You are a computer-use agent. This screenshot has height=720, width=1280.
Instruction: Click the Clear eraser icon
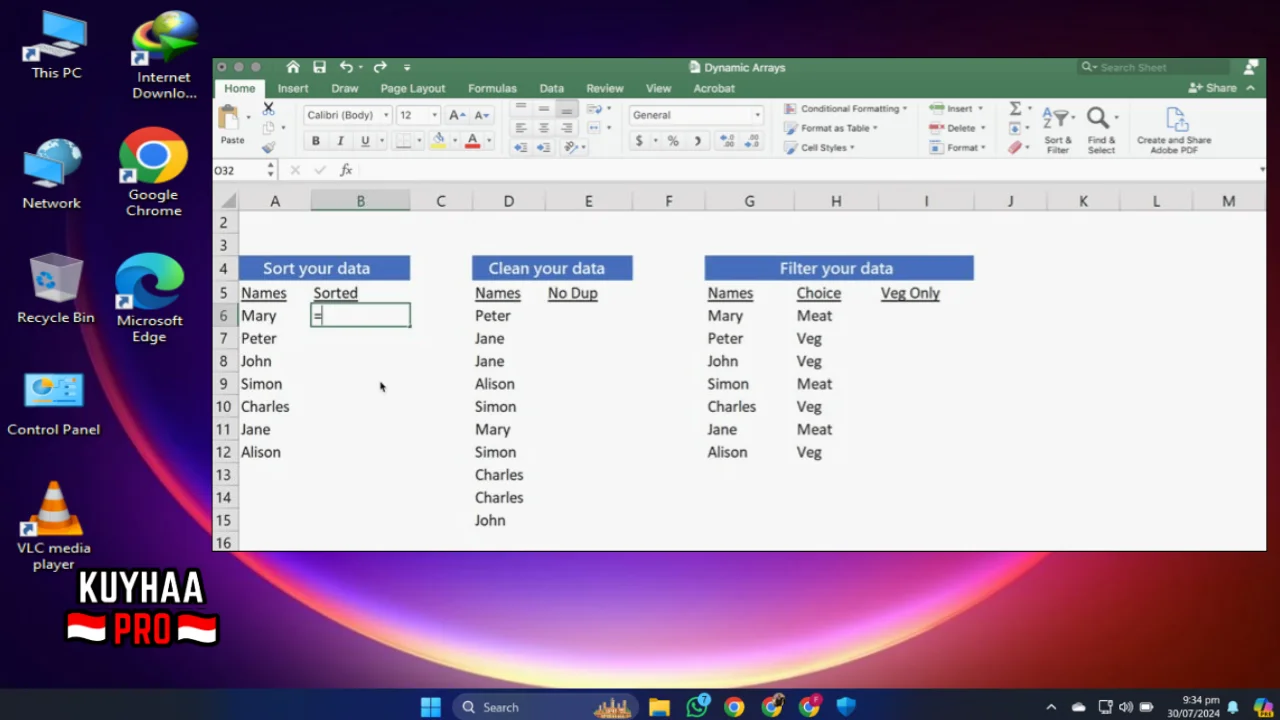(x=1015, y=147)
